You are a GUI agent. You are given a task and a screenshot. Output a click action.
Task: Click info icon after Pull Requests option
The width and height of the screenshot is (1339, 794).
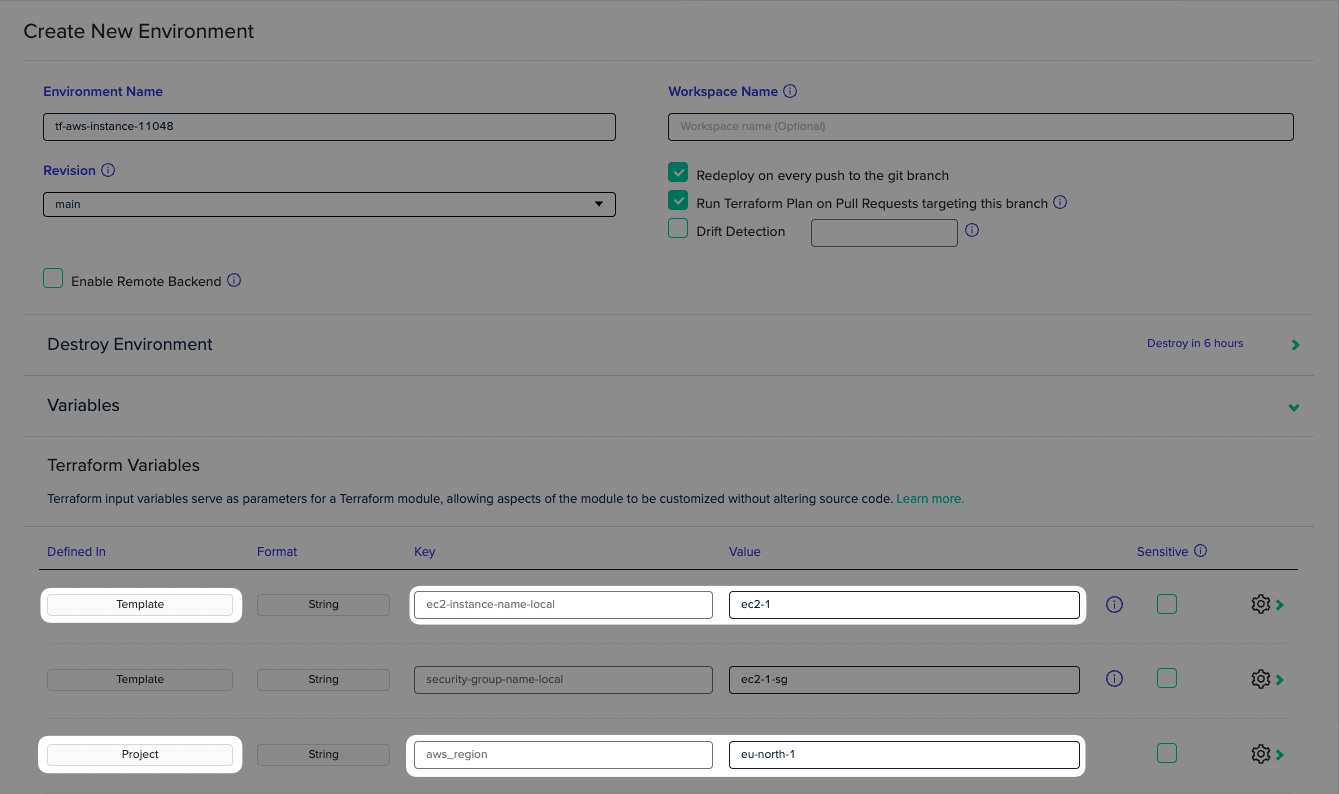[x=1060, y=202]
